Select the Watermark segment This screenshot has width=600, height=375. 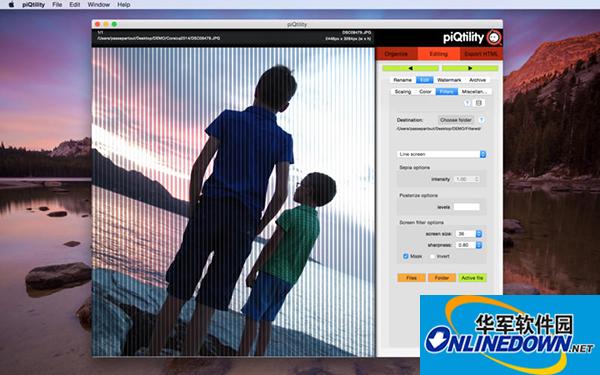pyautogui.click(x=449, y=80)
